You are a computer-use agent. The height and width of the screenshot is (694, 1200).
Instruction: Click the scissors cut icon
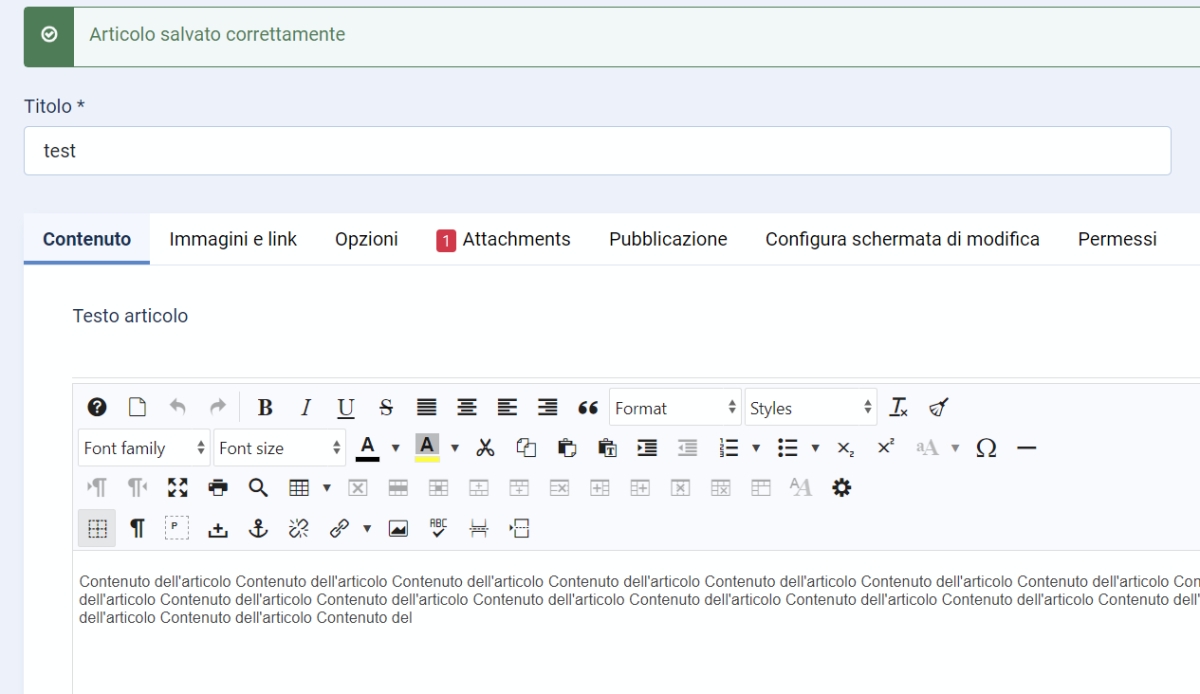[x=486, y=448]
